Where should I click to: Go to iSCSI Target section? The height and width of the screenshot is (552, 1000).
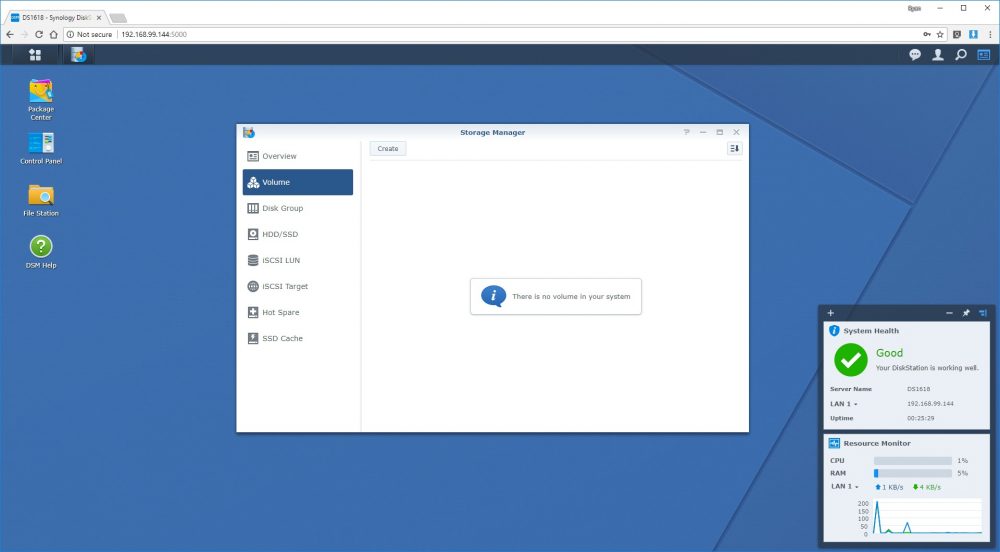click(x=298, y=287)
